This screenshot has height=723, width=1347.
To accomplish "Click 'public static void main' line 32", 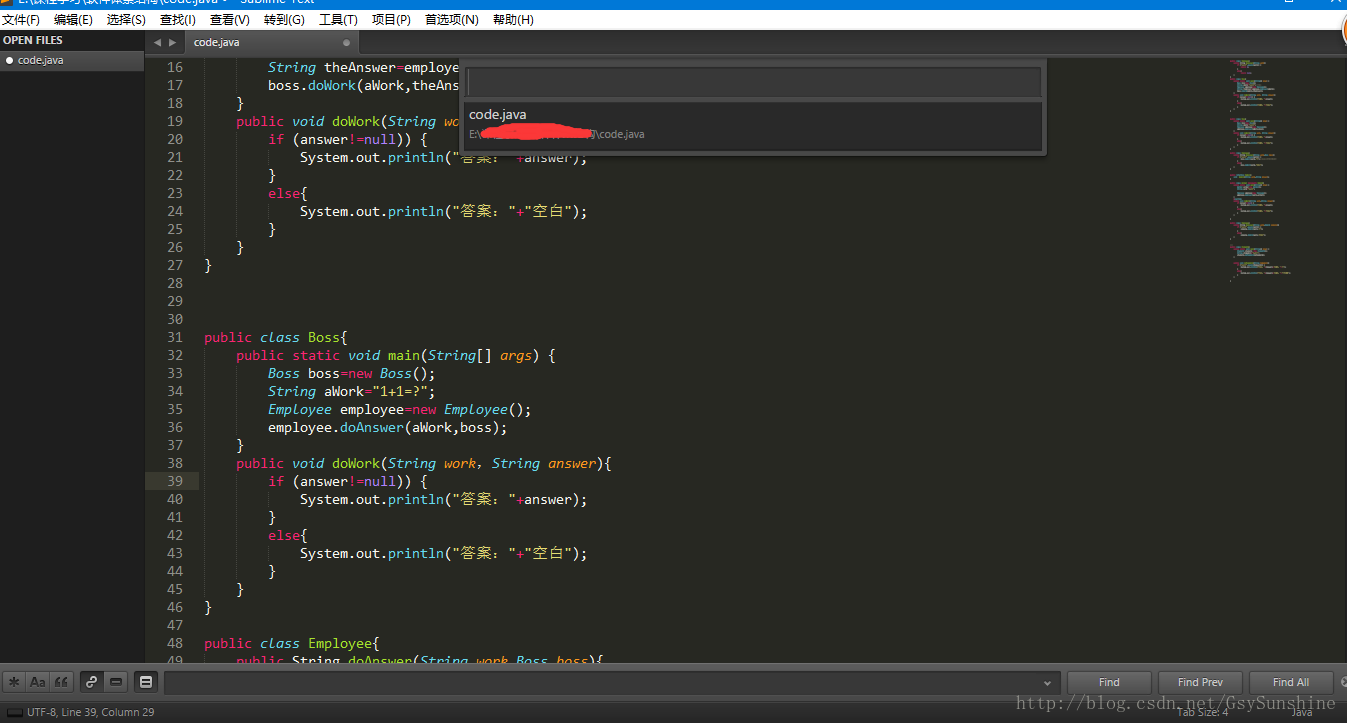I will tap(396, 355).
